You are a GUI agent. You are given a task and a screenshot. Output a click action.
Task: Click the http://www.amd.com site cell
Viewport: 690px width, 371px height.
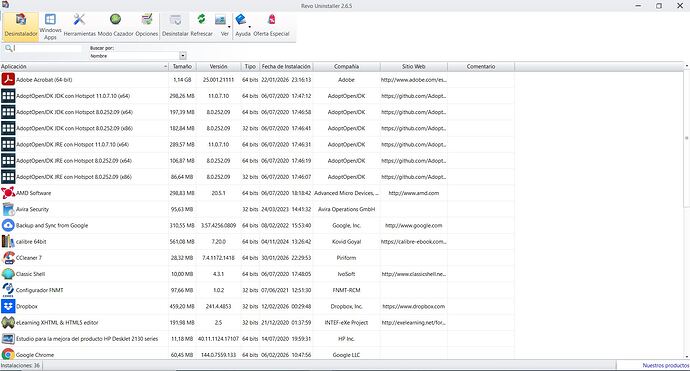click(414, 193)
